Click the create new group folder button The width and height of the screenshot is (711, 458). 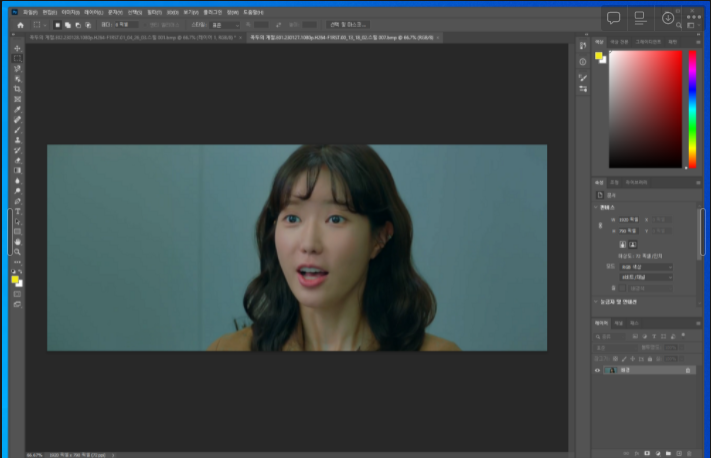pyautogui.click(x=668, y=453)
